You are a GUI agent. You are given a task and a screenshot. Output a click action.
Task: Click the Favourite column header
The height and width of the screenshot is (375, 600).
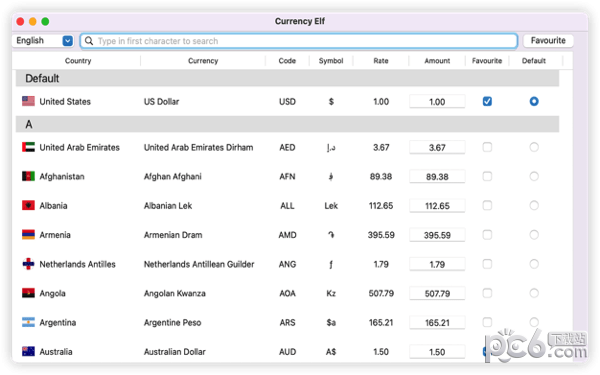tap(487, 60)
